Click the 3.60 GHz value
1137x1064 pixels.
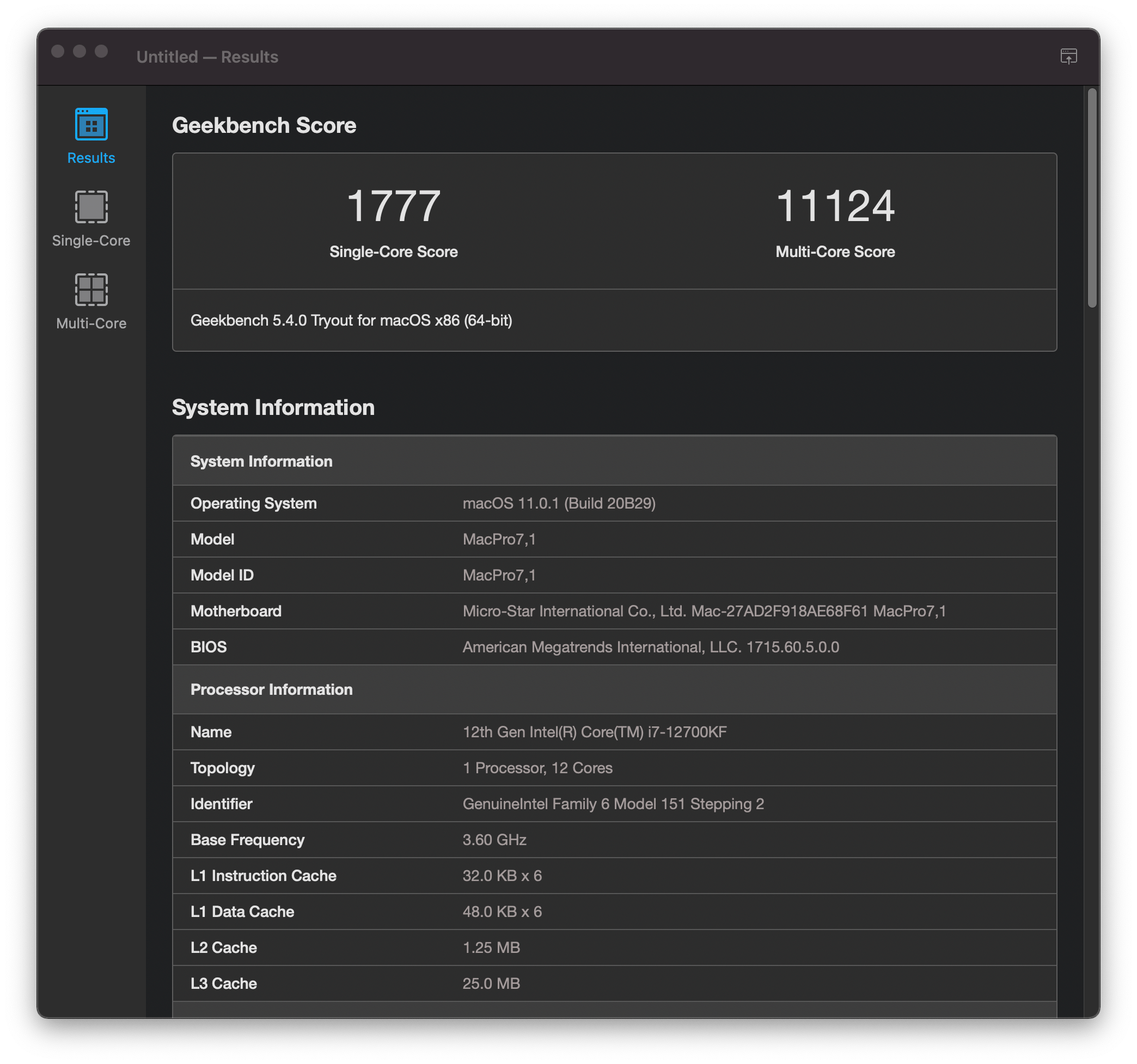494,840
